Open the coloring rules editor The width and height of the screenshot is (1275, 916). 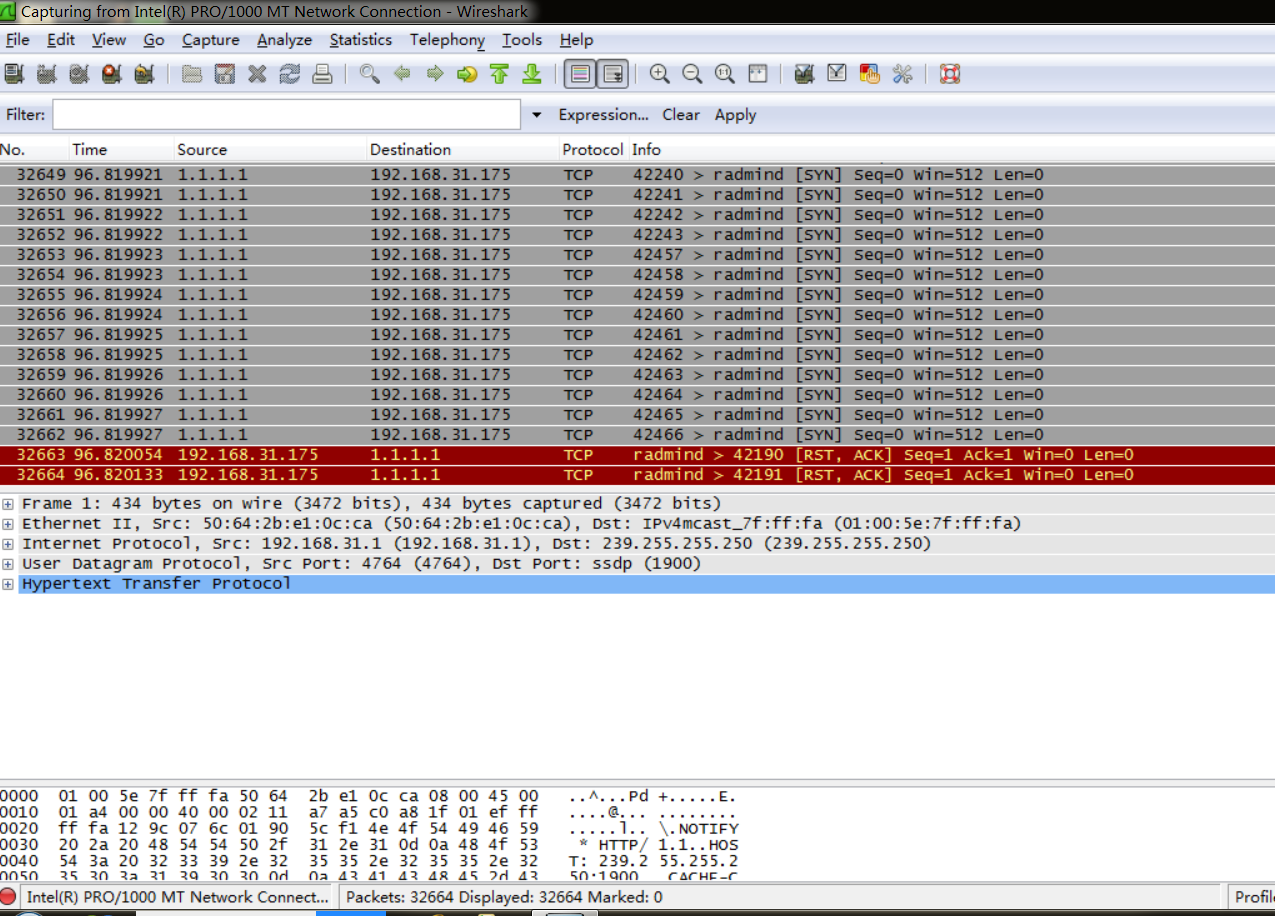(x=869, y=73)
